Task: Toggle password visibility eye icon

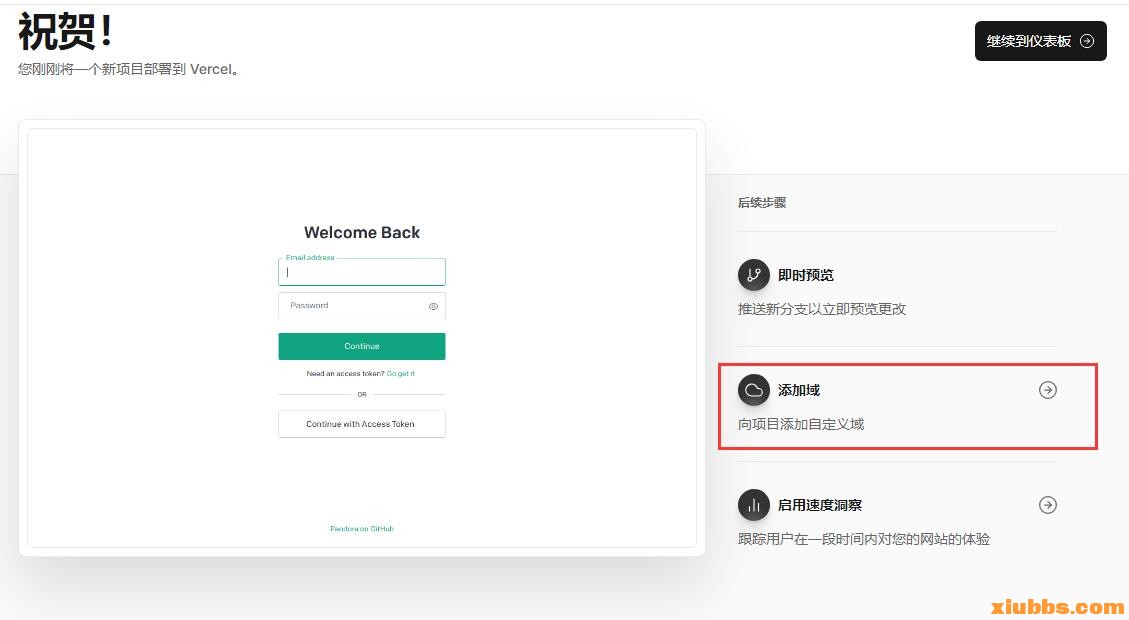Action: (x=433, y=306)
